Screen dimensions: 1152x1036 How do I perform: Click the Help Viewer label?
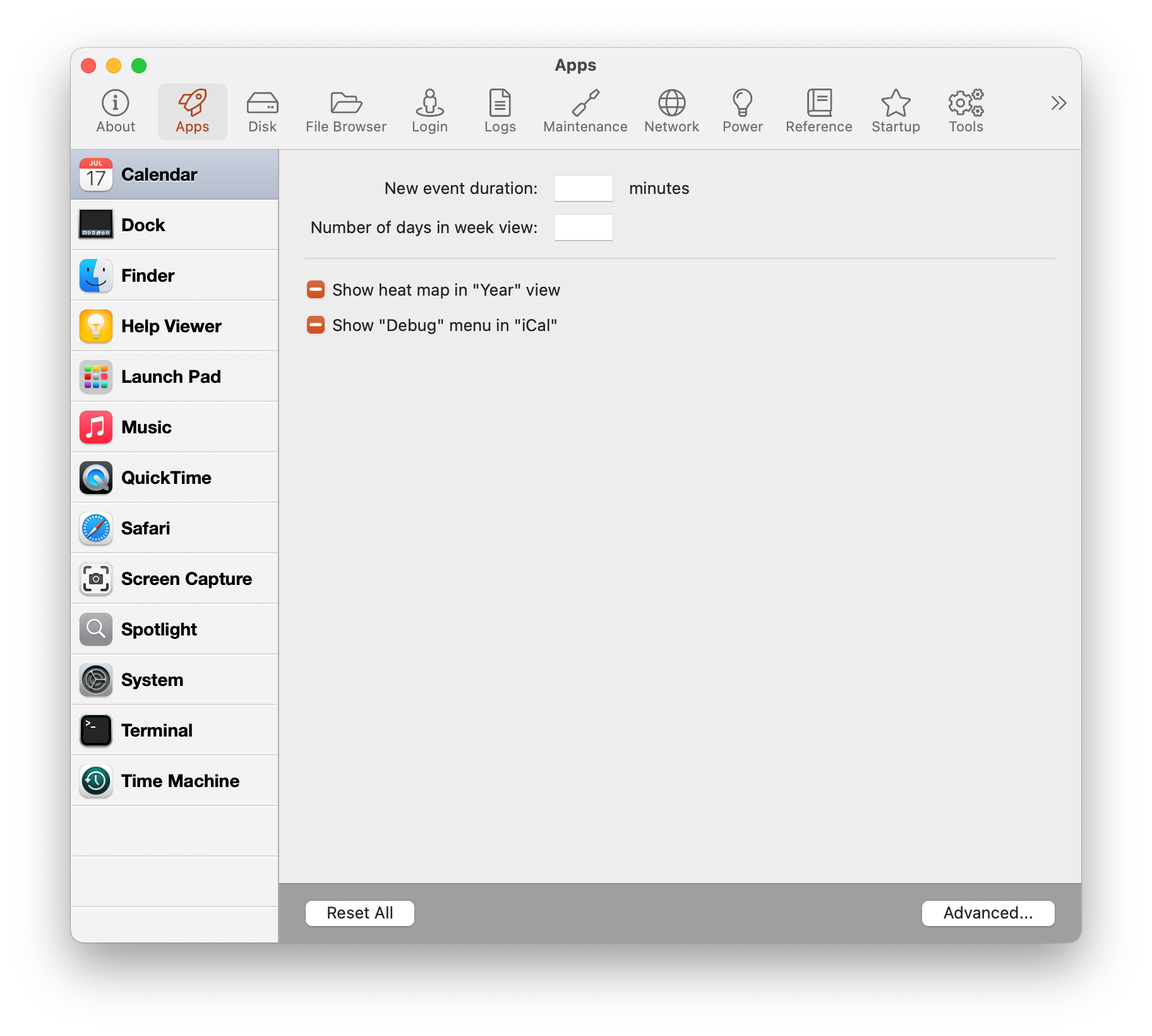pos(171,326)
